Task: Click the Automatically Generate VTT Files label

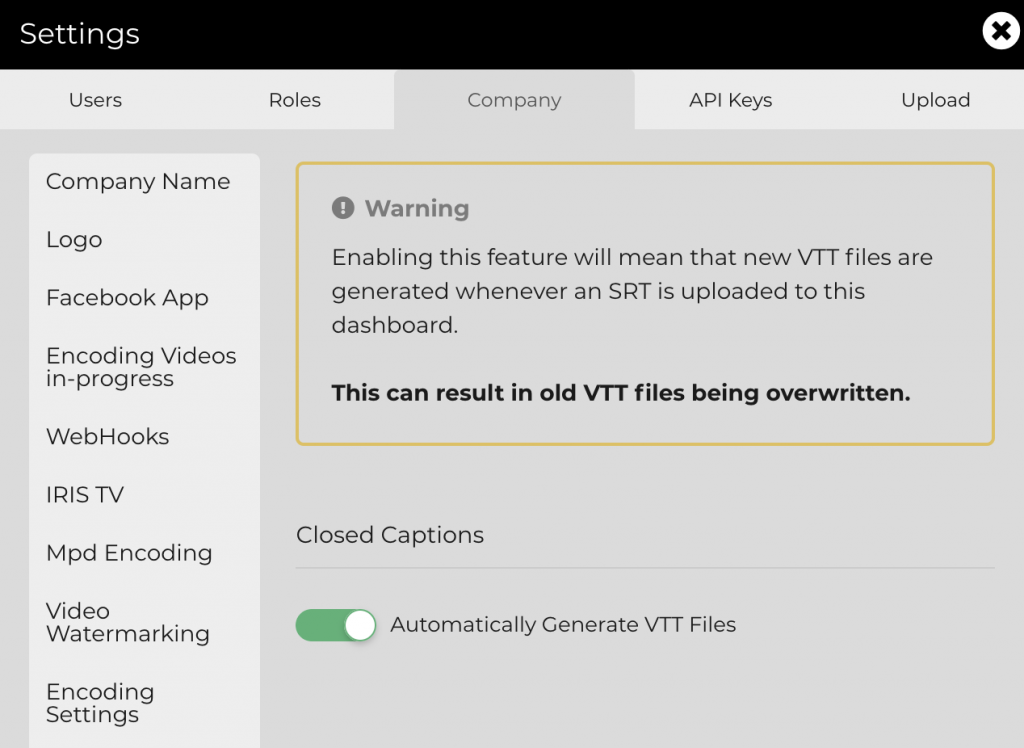Action: [x=563, y=625]
